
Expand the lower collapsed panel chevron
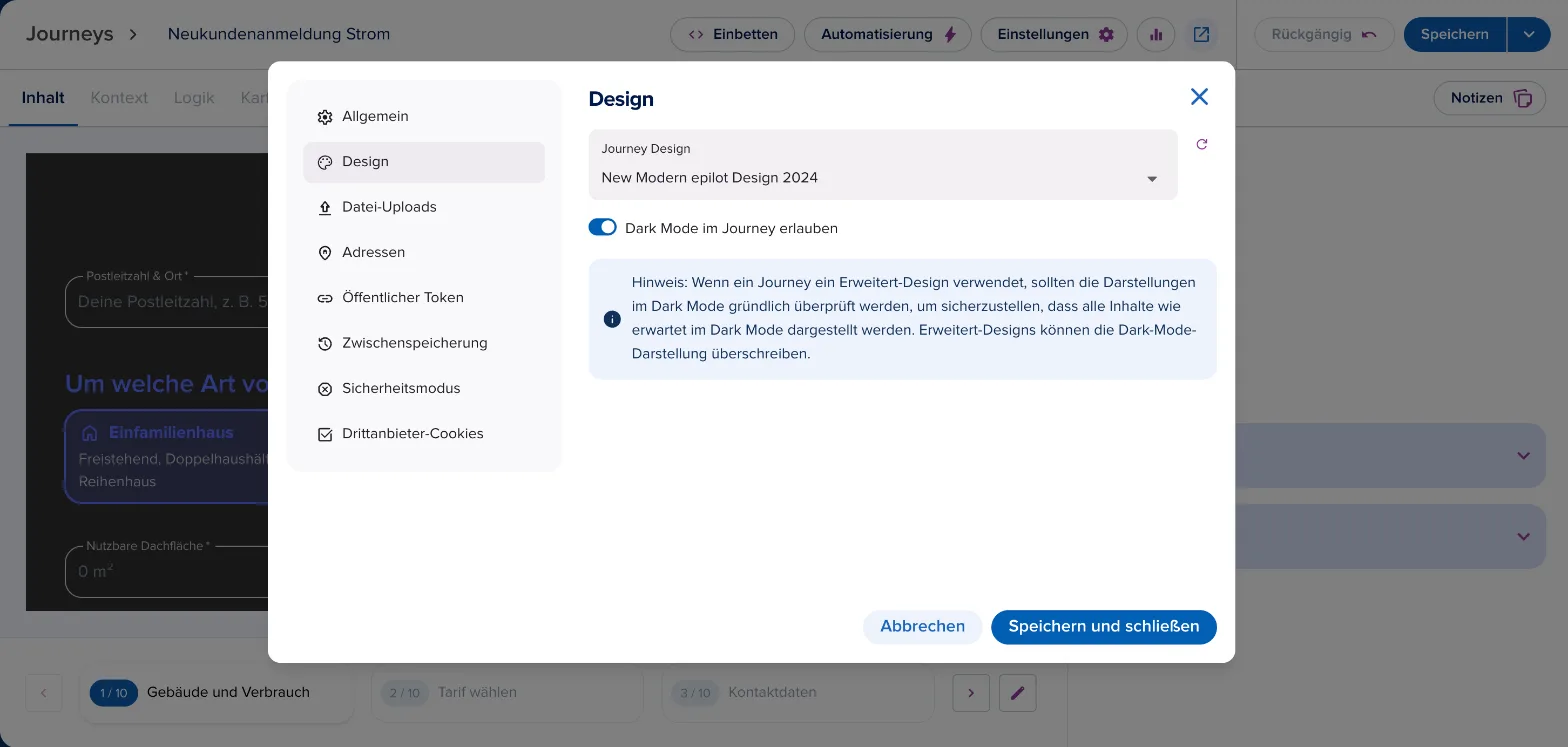point(1523,537)
